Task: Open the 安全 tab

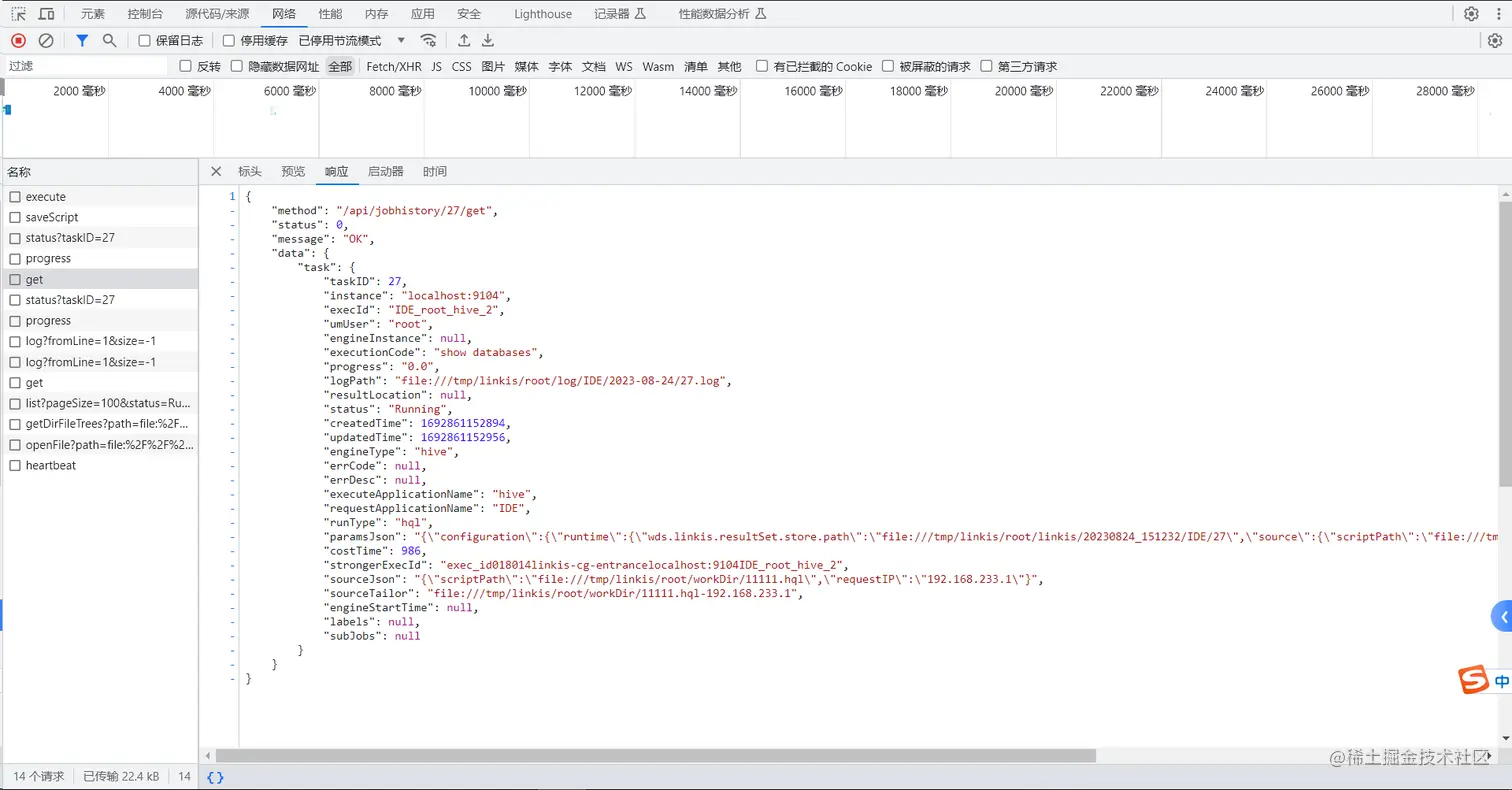Action: (x=469, y=14)
